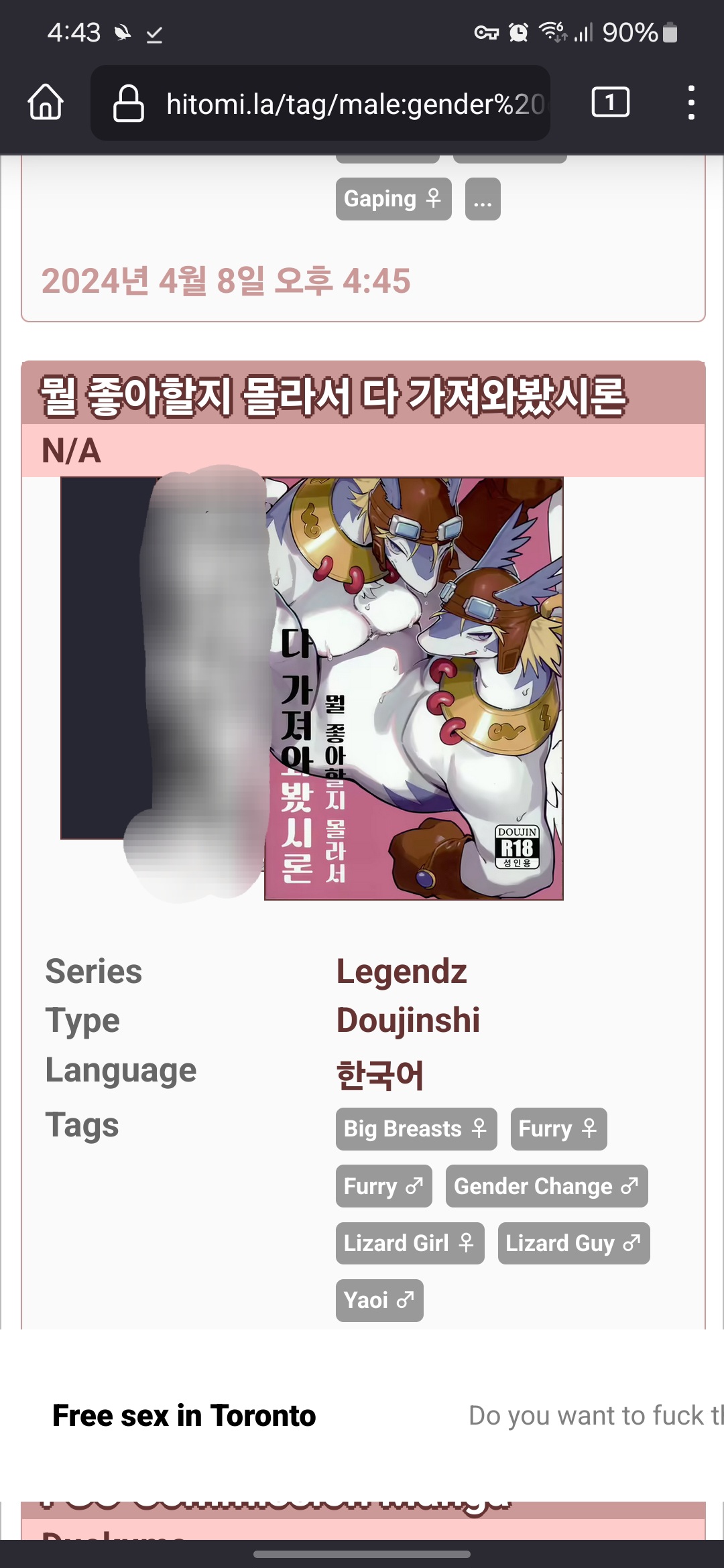Screen dimensions: 724x1568
Task: Open the browser three-dot overflow menu
Action: [x=691, y=103]
